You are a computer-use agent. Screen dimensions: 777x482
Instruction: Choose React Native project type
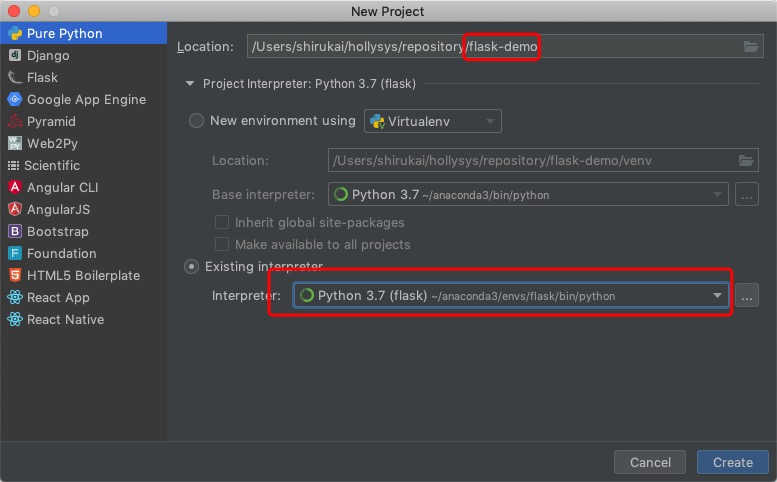(83, 319)
